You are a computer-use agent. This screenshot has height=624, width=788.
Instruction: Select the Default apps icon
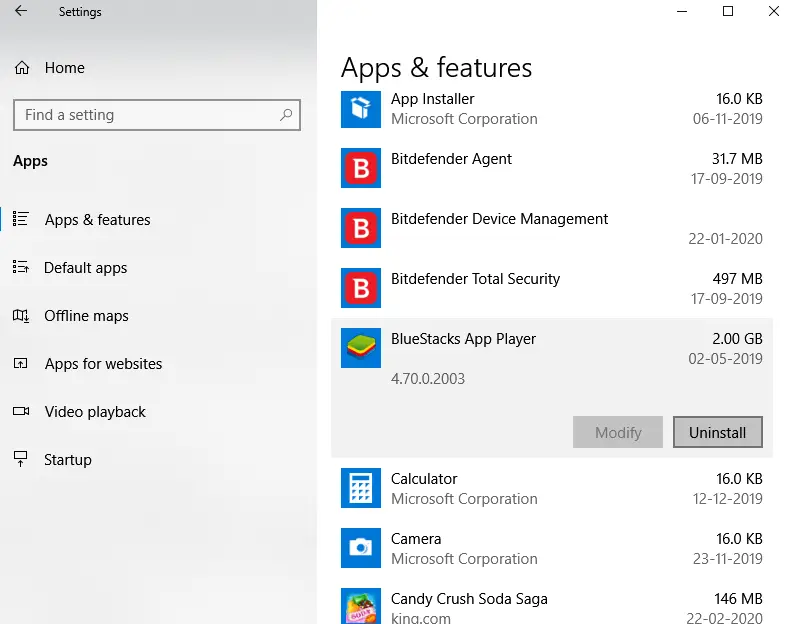coord(21,267)
